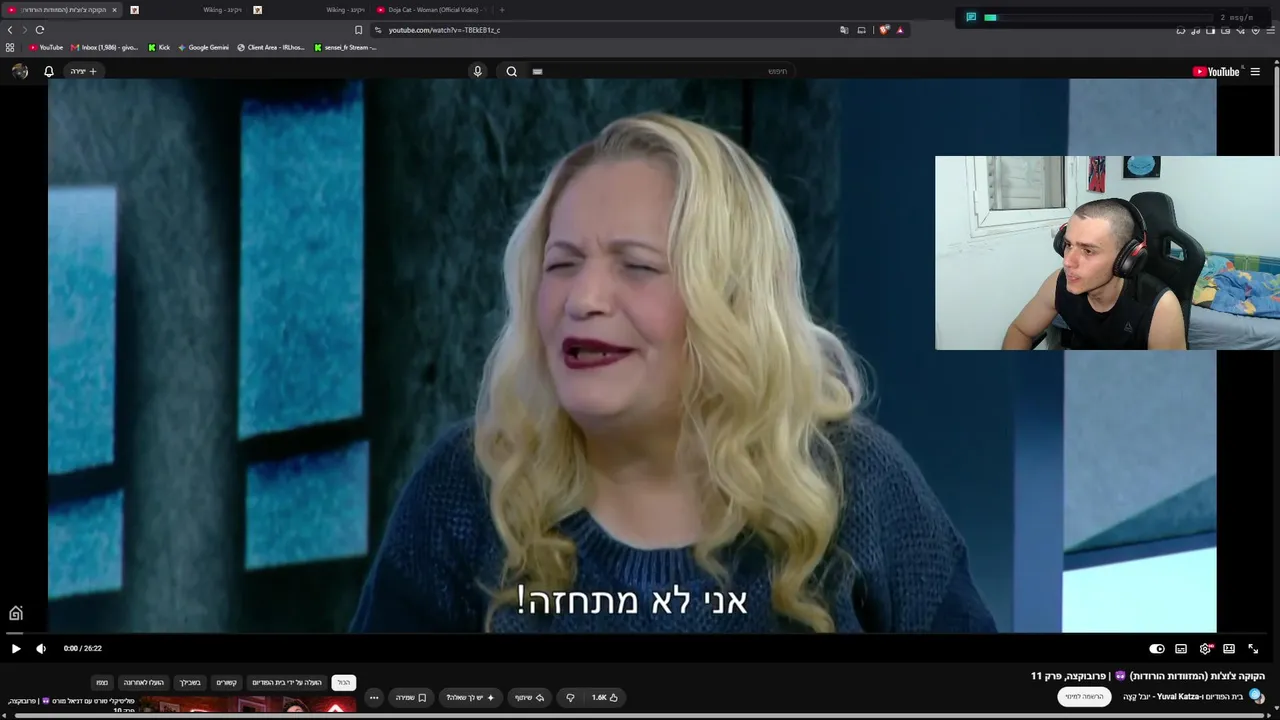Open more actions three-dot menu
The height and width of the screenshot is (720, 1280).
(x=374, y=697)
